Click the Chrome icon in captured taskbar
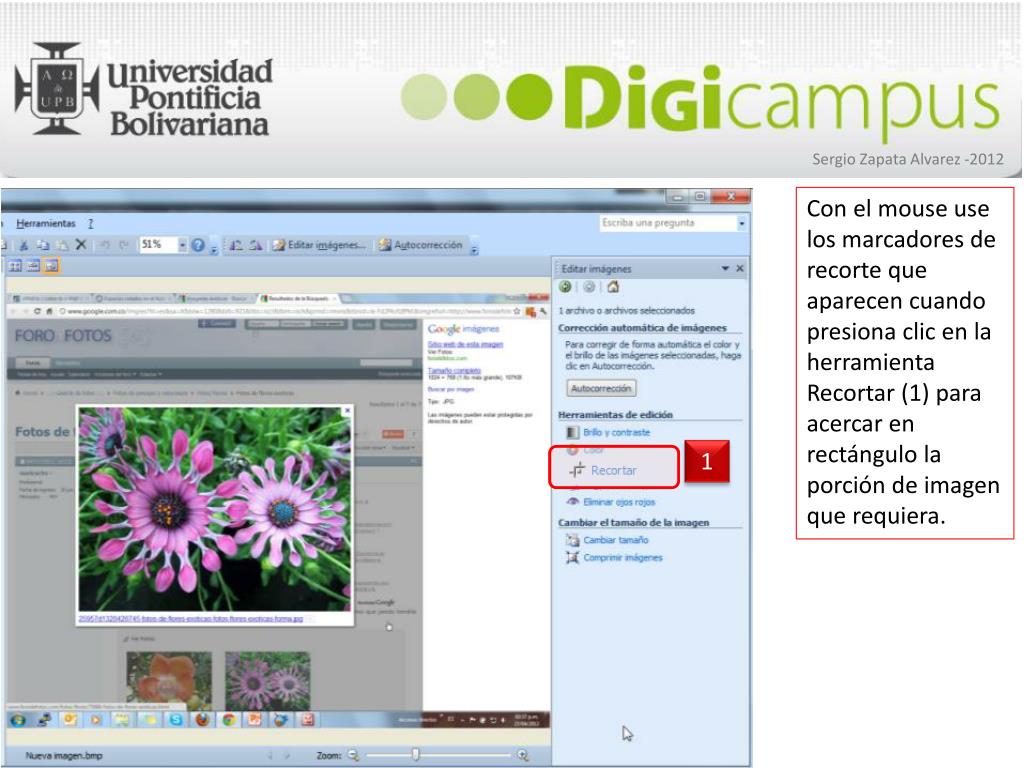Image resolution: width=1024 pixels, height=768 pixels. click(x=229, y=720)
